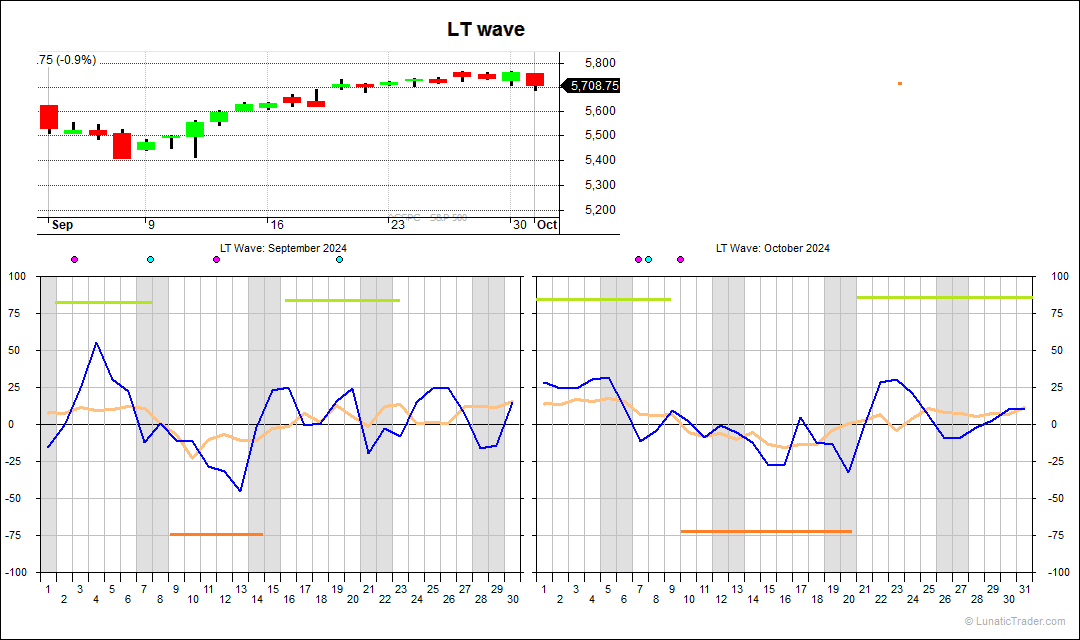Click the cyan marker above September 19
The image size is (1080, 640).
point(339,259)
